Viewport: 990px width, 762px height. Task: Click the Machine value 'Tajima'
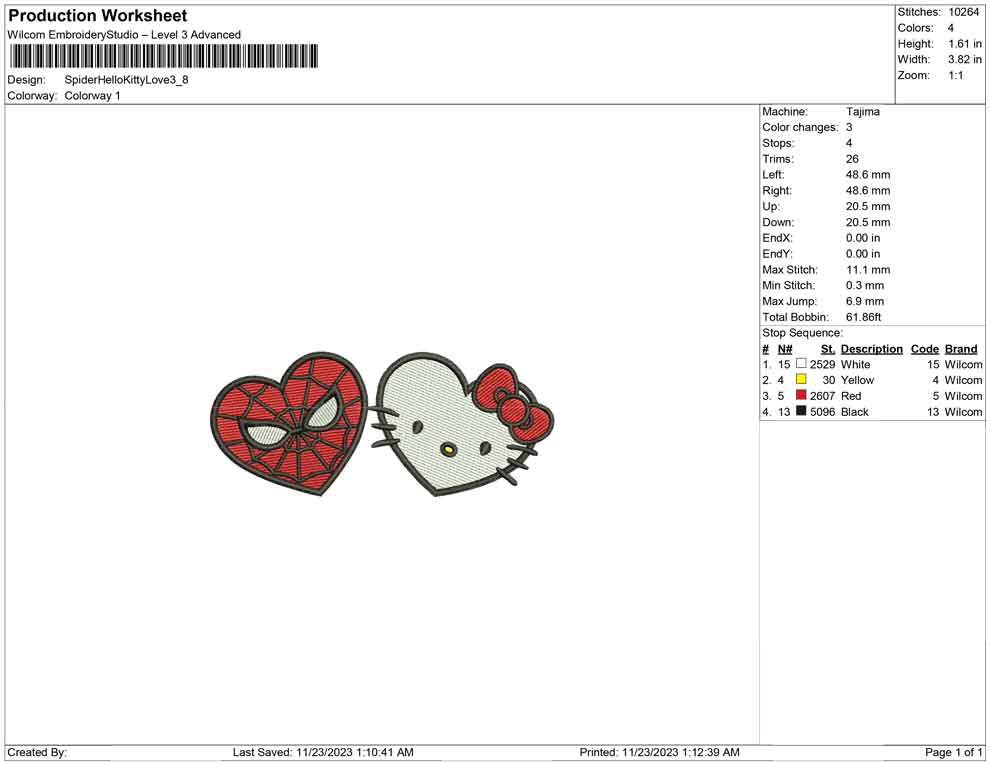click(x=862, y=112)
